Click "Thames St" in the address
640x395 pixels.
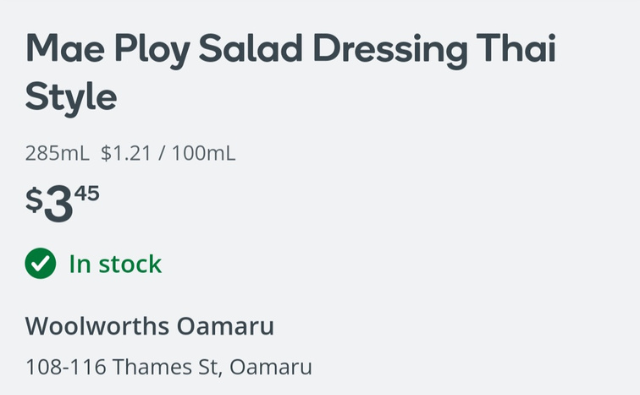(167, 366)
